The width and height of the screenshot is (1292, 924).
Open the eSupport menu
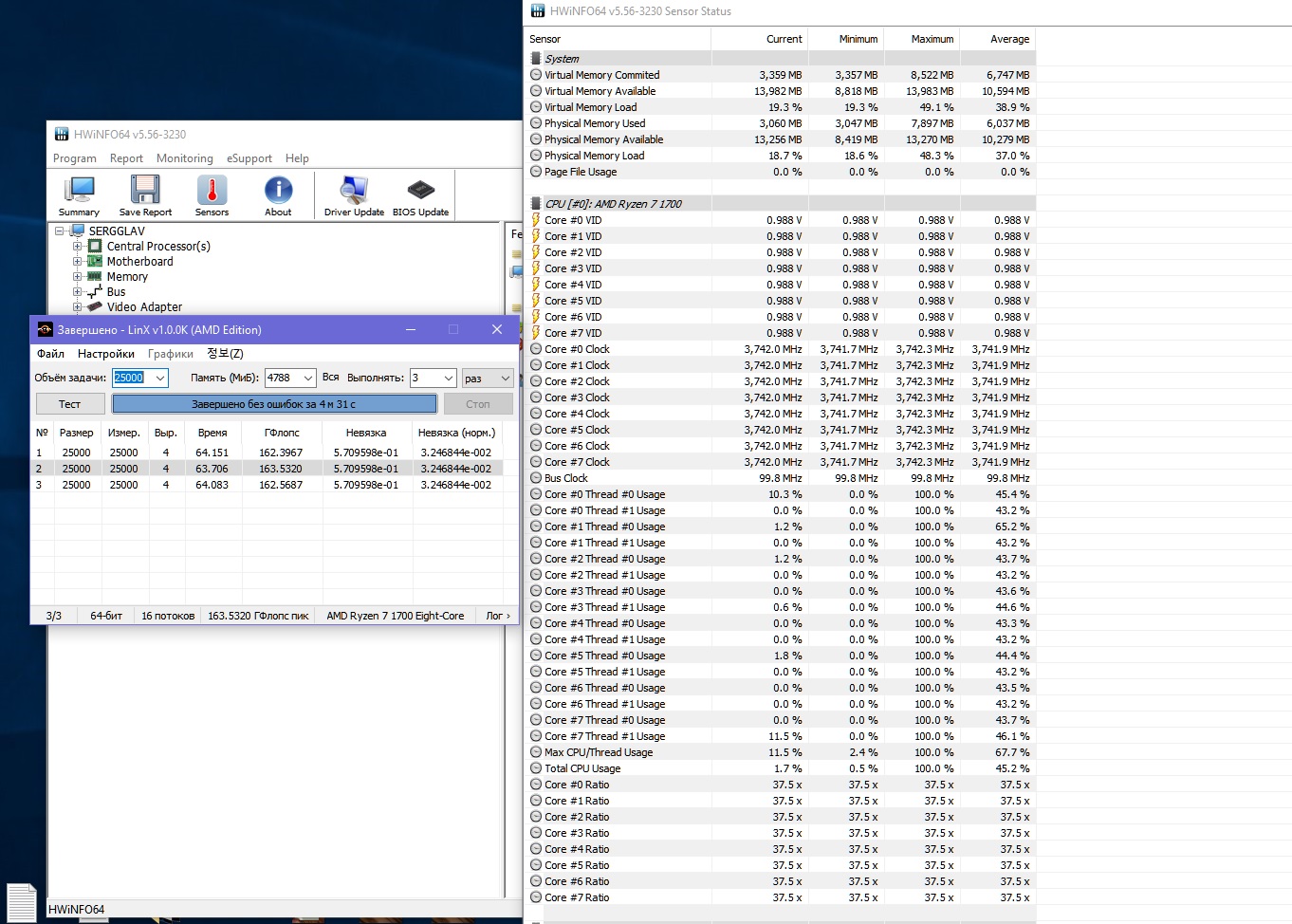[249, 158]
